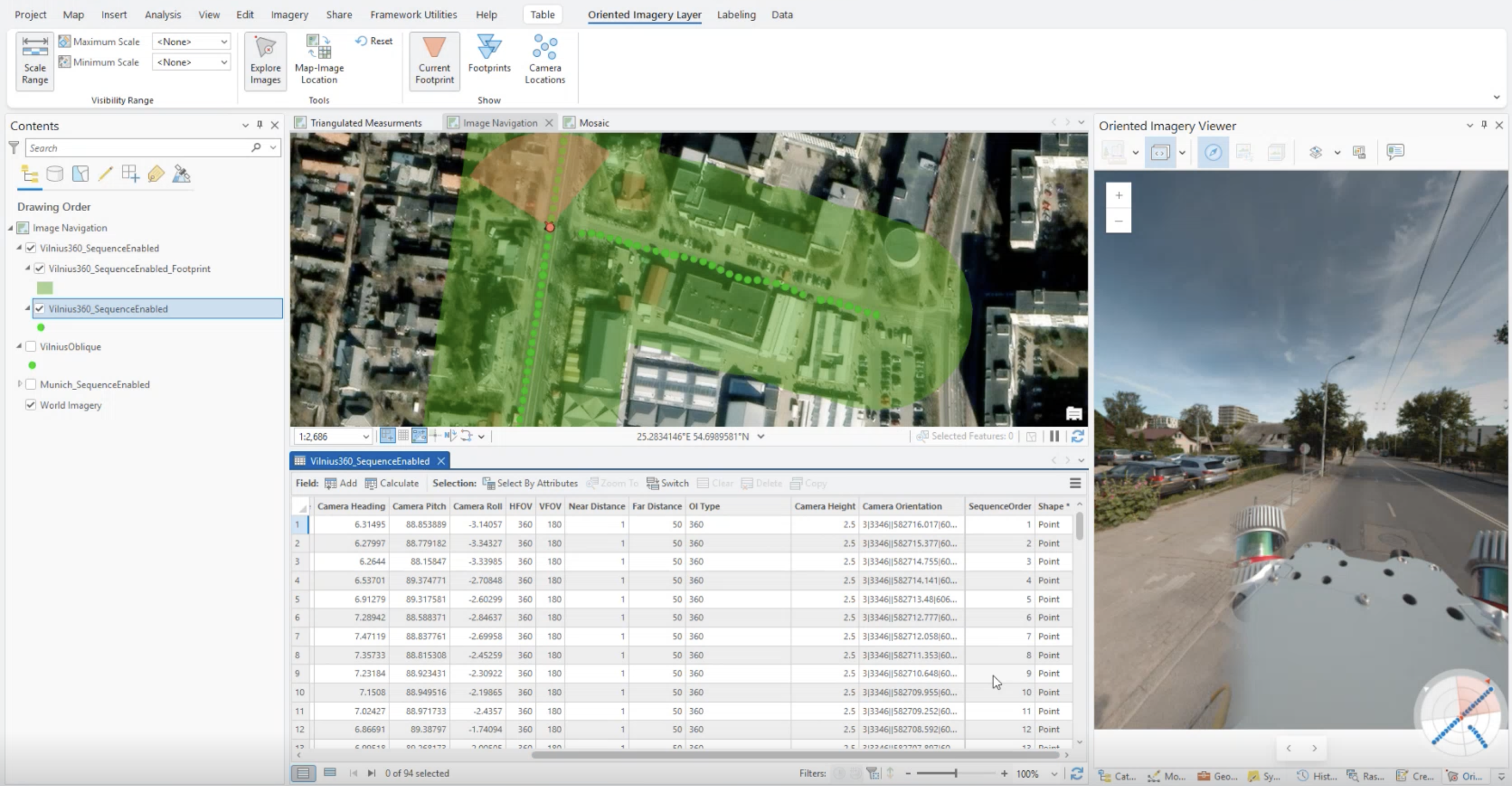The image size is (1512, 786).
Task: Open Select By Attributes
Action: [530, 483]
